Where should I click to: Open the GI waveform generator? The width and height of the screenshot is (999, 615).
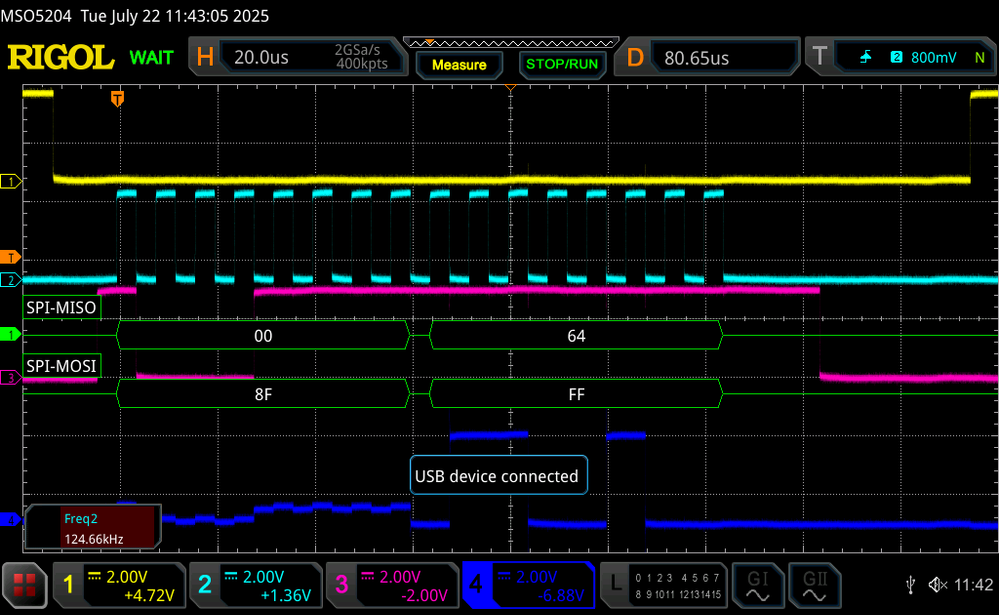tap(758, 584)
